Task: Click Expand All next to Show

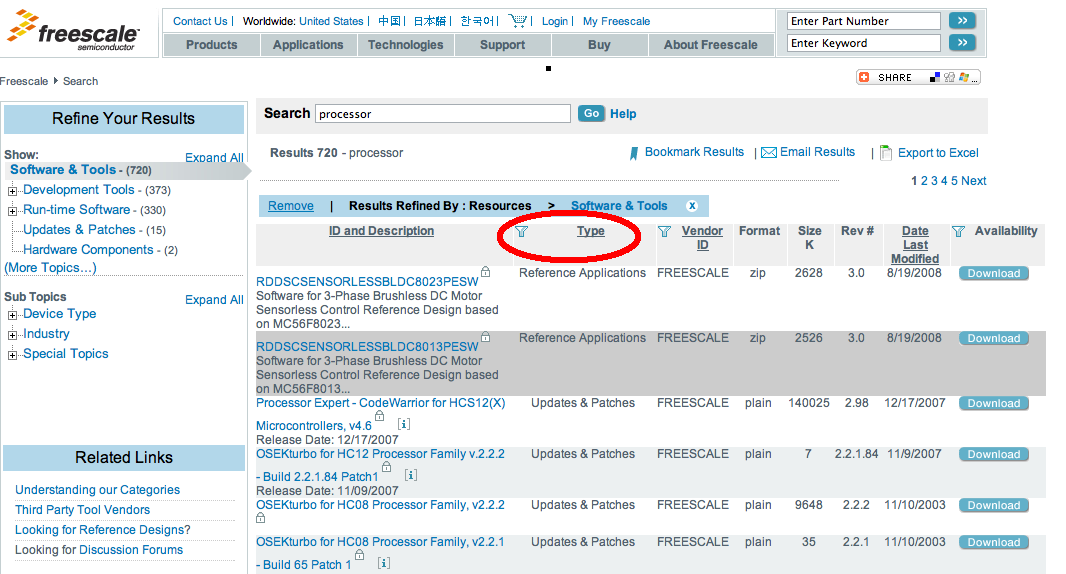Action: click(x=214, y=157)
